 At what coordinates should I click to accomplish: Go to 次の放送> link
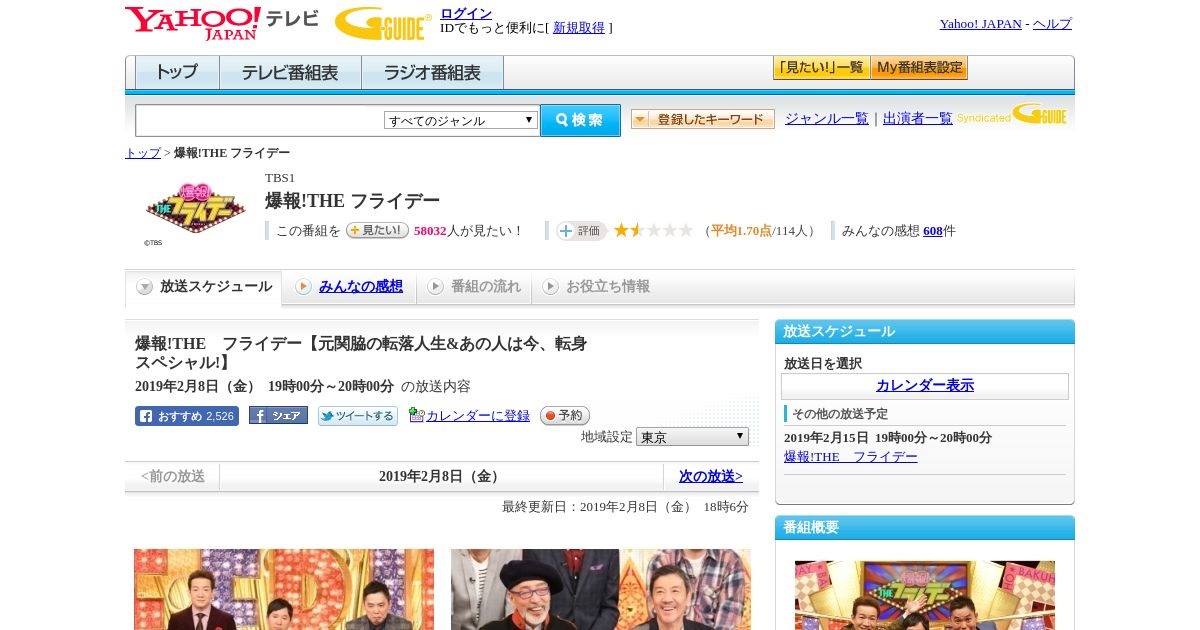click(x=711, y=477)
